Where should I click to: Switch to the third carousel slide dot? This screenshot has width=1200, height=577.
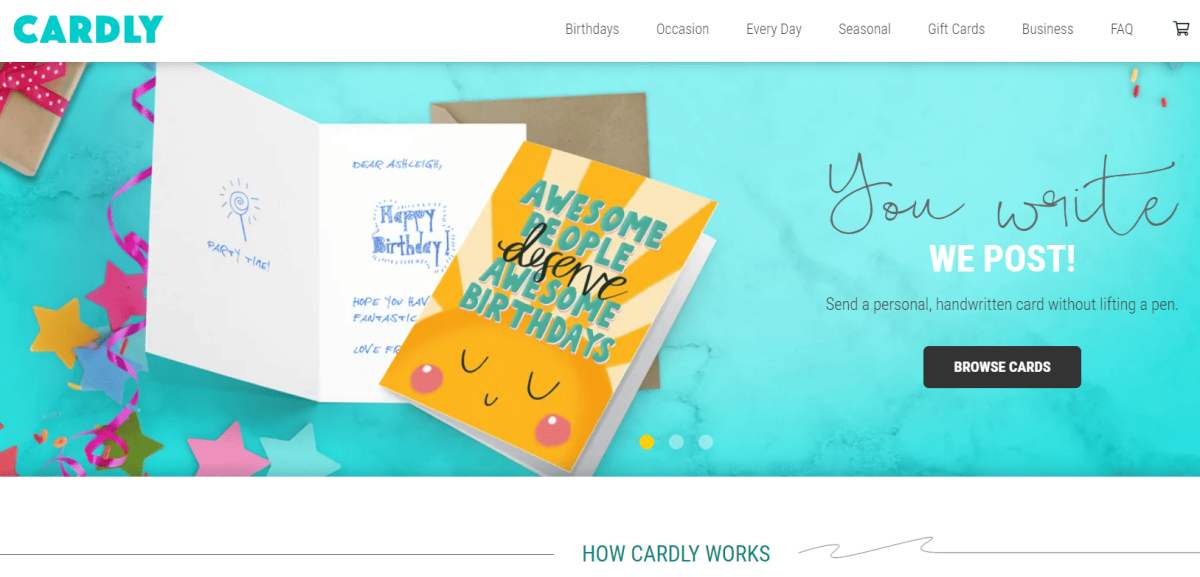[706, 441]
